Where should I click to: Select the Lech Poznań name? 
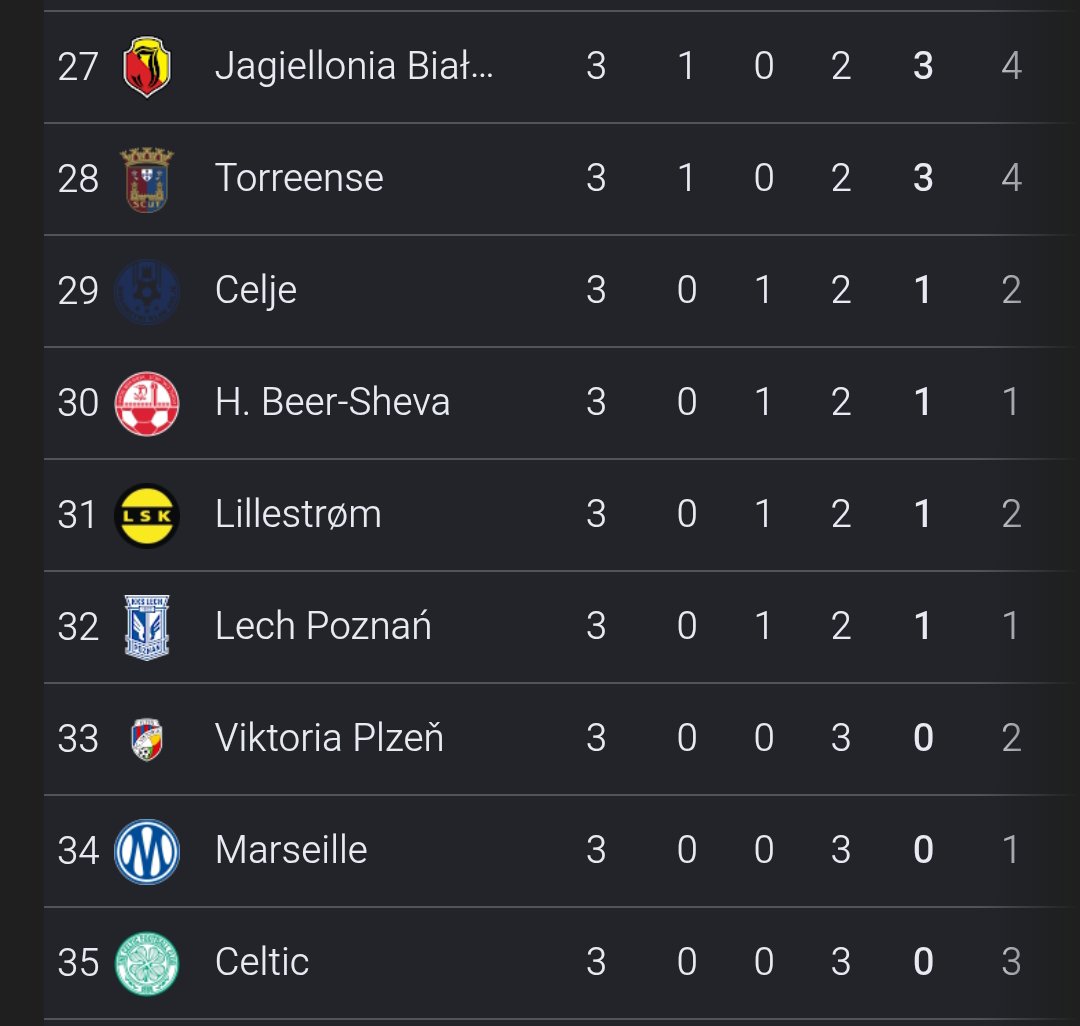tap(323, 625)
